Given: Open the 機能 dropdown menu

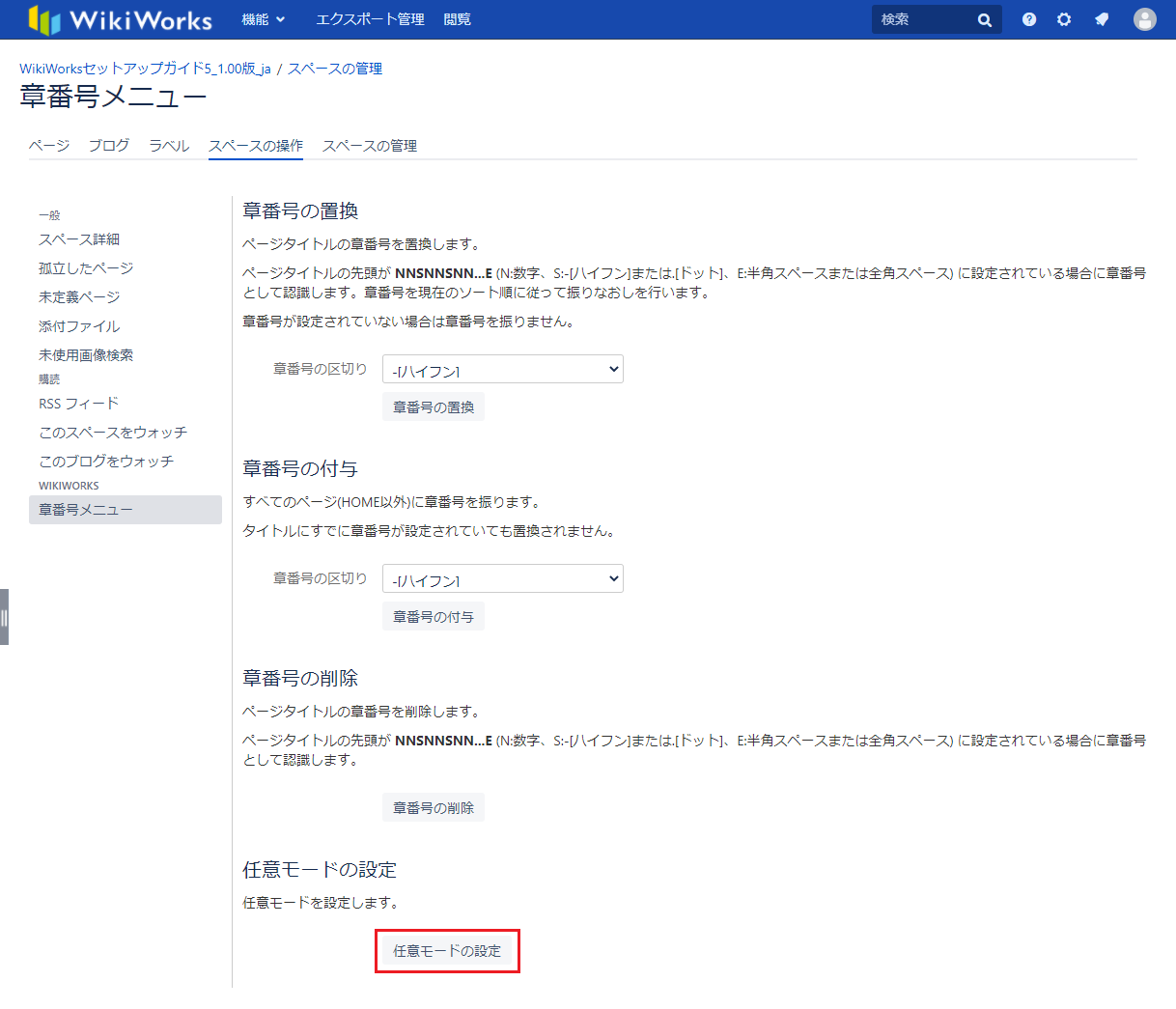Looking at the screenshot, I should (263, 19).
